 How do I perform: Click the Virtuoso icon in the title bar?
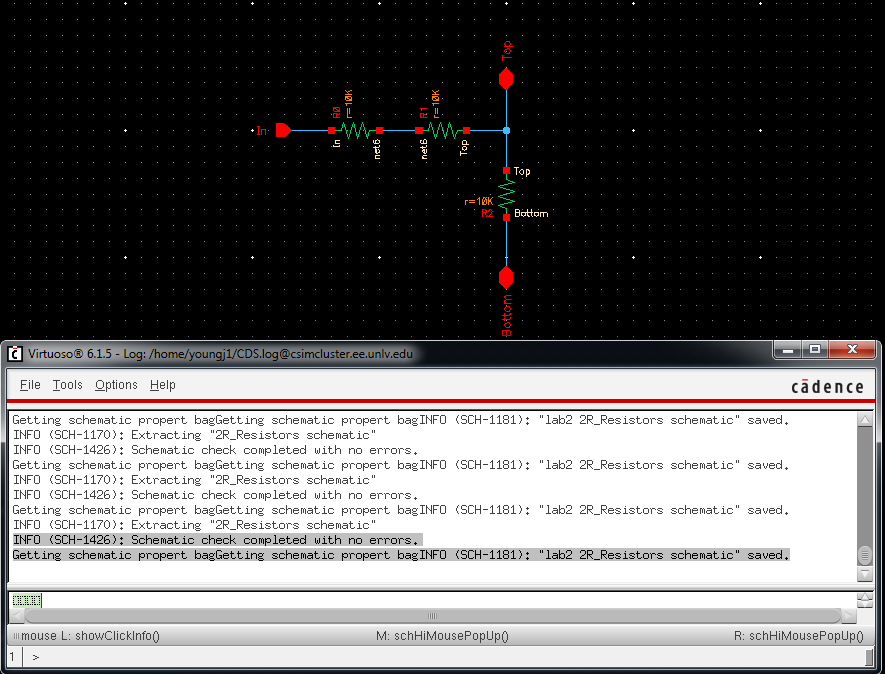[x=13, y=353]
